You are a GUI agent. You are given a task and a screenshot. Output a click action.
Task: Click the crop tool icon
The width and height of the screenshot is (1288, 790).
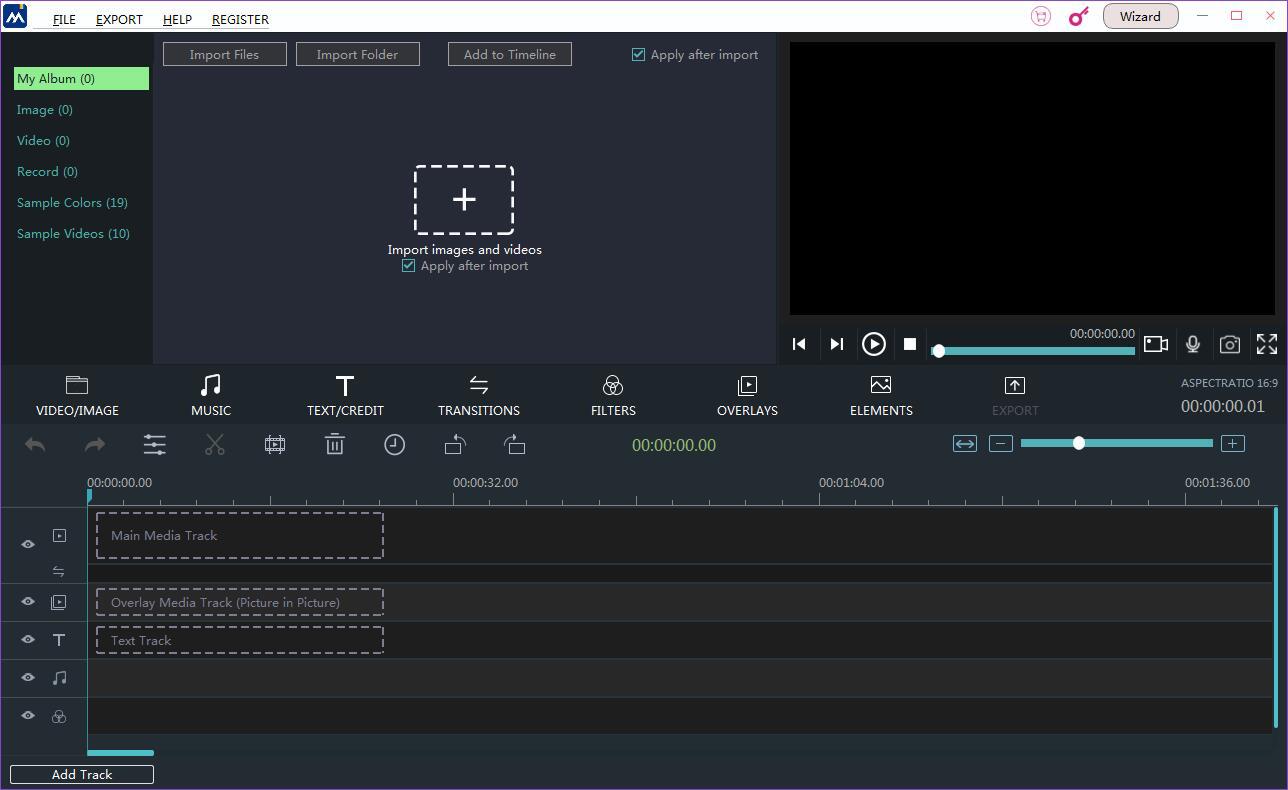275,445
